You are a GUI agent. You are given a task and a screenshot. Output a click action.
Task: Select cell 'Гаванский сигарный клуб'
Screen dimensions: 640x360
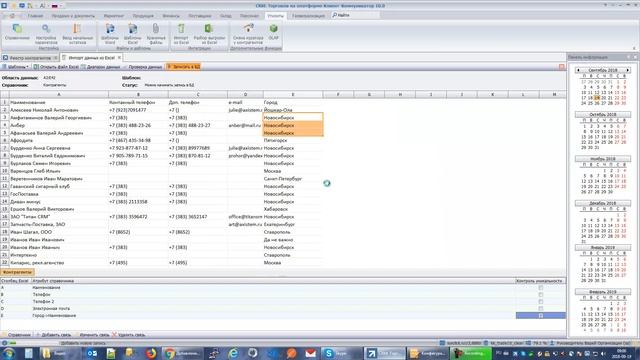coord(59,187)
